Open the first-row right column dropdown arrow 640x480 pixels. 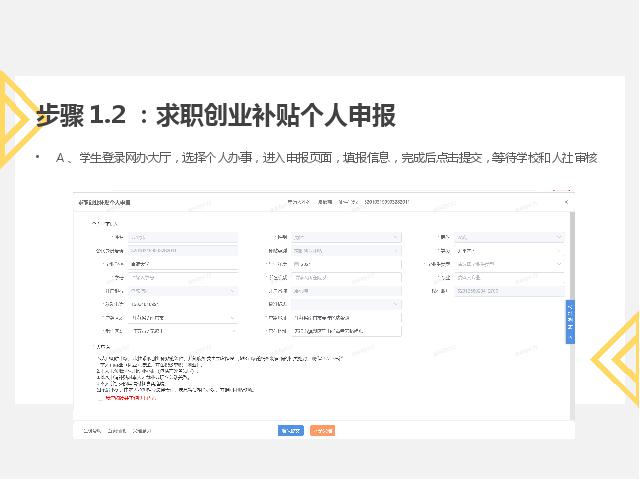pos(559,237)
